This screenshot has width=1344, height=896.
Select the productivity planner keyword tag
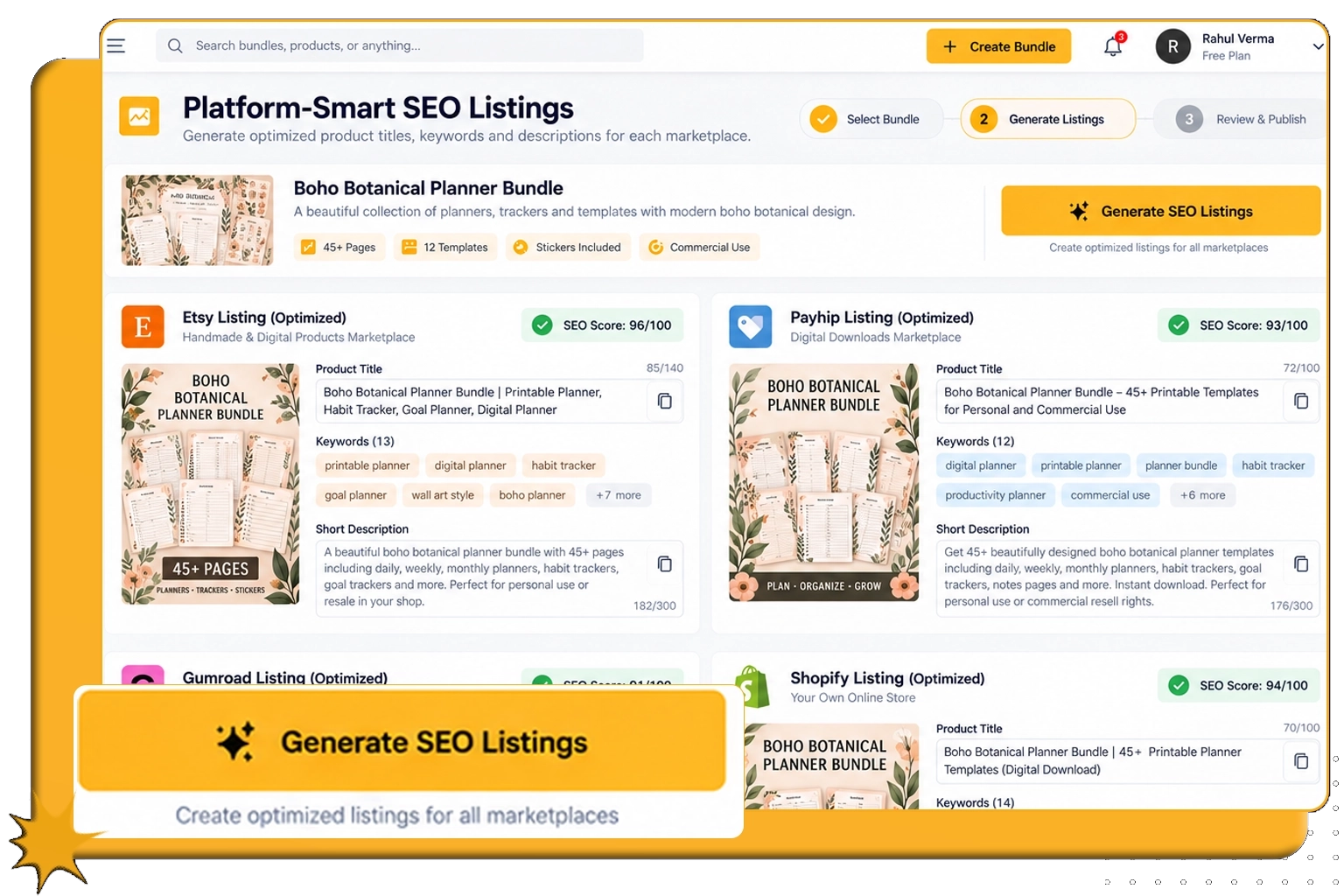(995, 495)
